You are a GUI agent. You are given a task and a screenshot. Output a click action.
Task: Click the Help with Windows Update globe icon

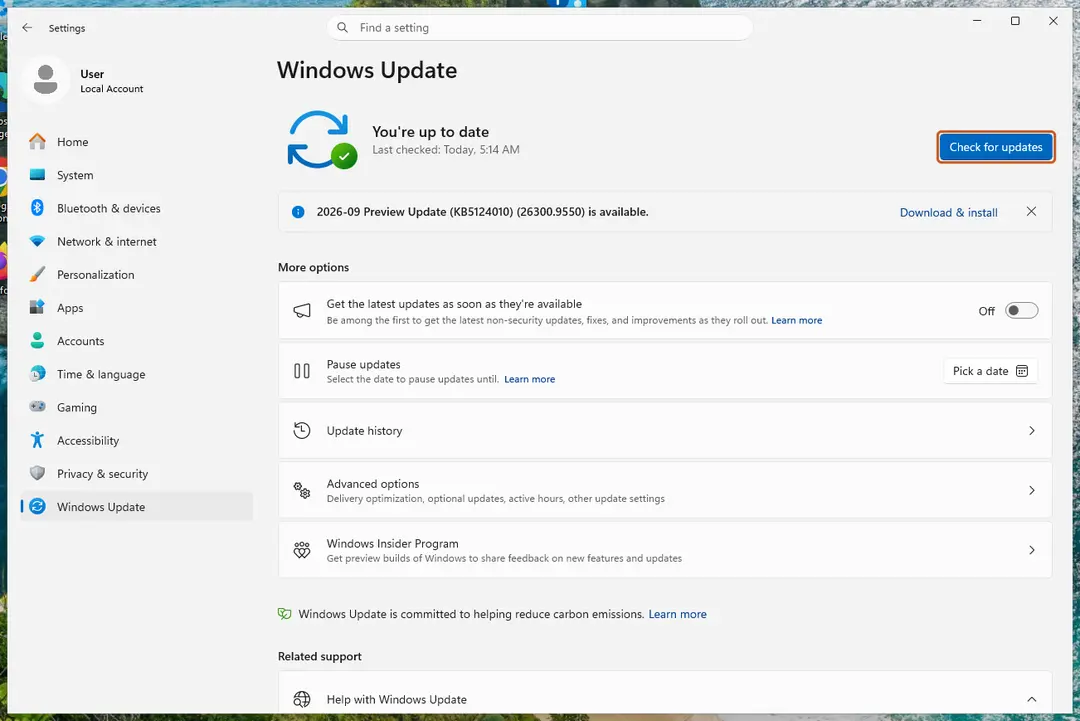[x=302, y=699]
